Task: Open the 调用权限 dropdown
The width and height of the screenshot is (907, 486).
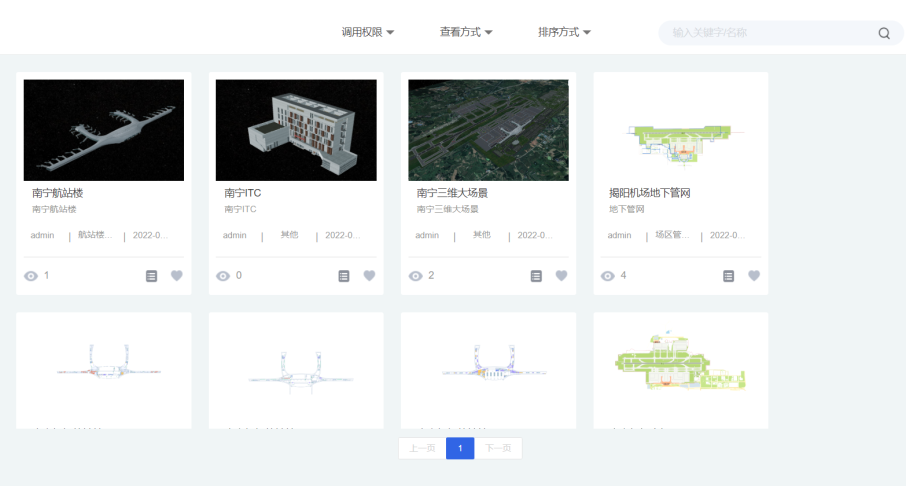Action: click(x=368, y=32)
